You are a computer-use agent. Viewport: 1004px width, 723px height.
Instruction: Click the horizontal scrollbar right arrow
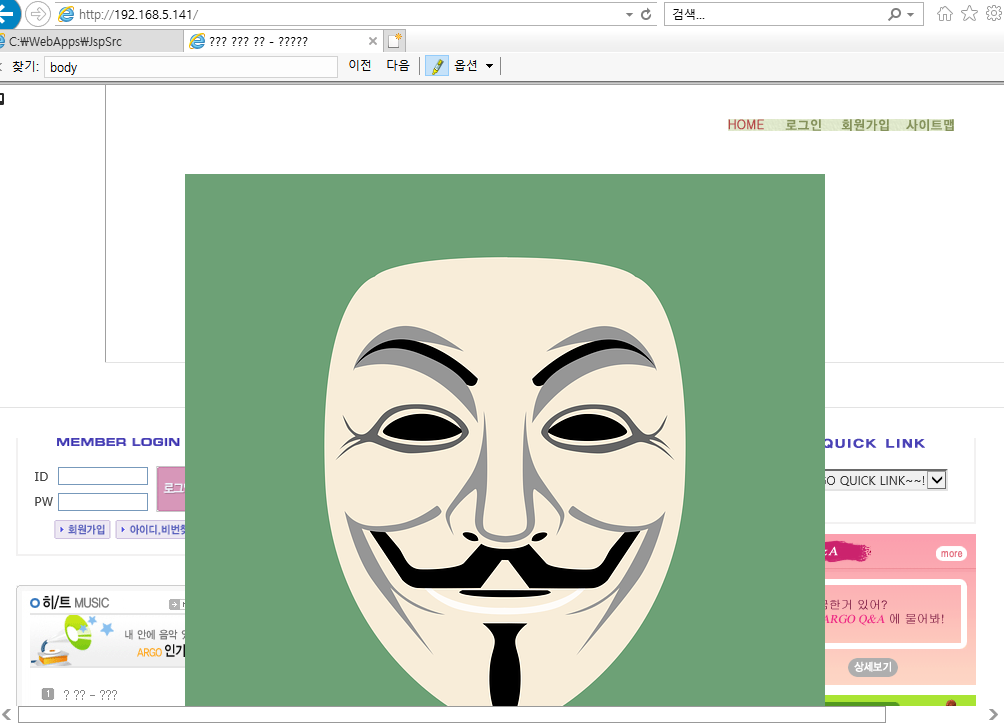pyautogui.click(x=994, y=715)
